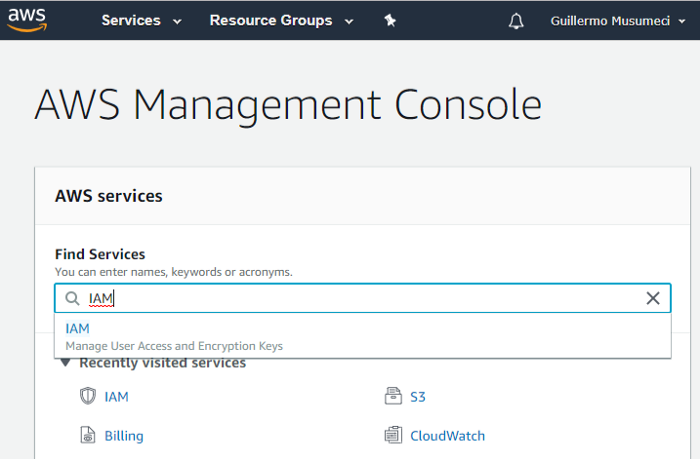Open Billing from recently visited services
The width and height of the screenshot is (700, 459).
124,436
